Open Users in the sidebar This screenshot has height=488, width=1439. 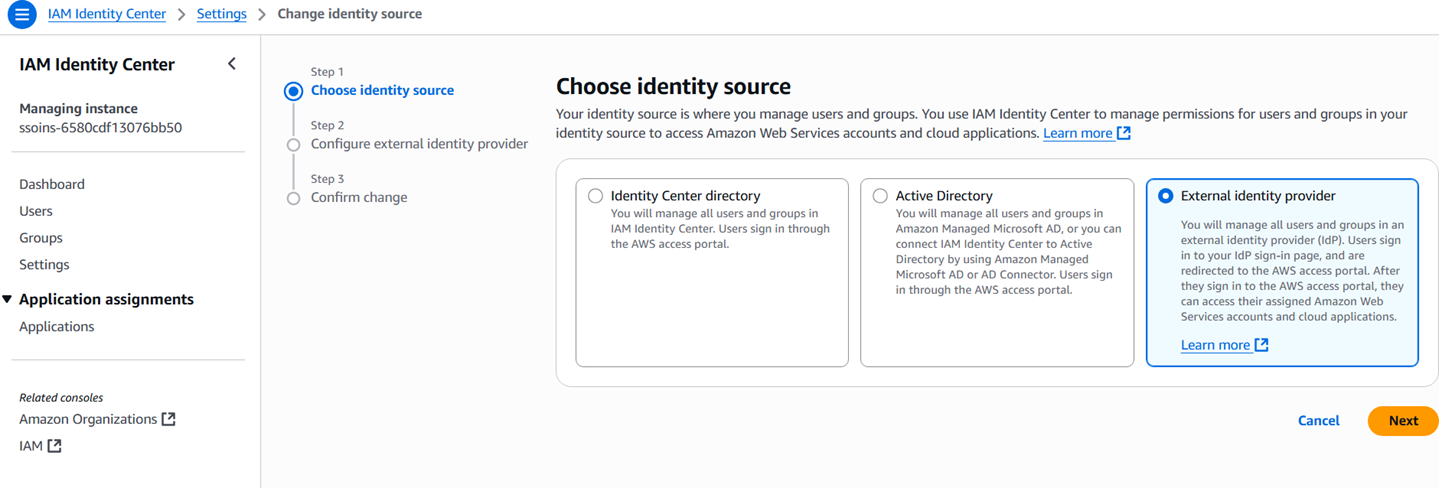(36, 211)
